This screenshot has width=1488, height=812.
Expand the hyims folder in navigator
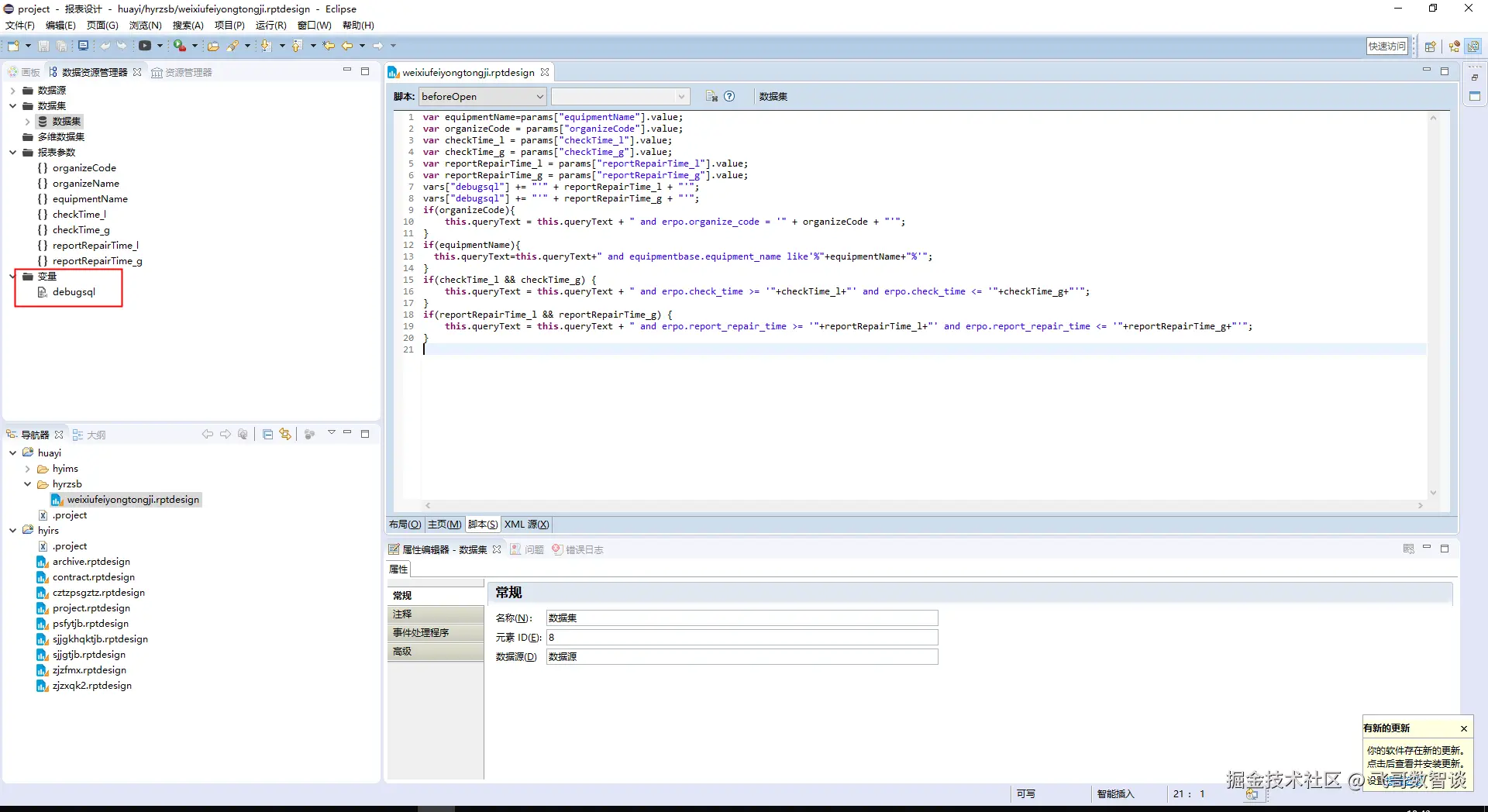28,469
